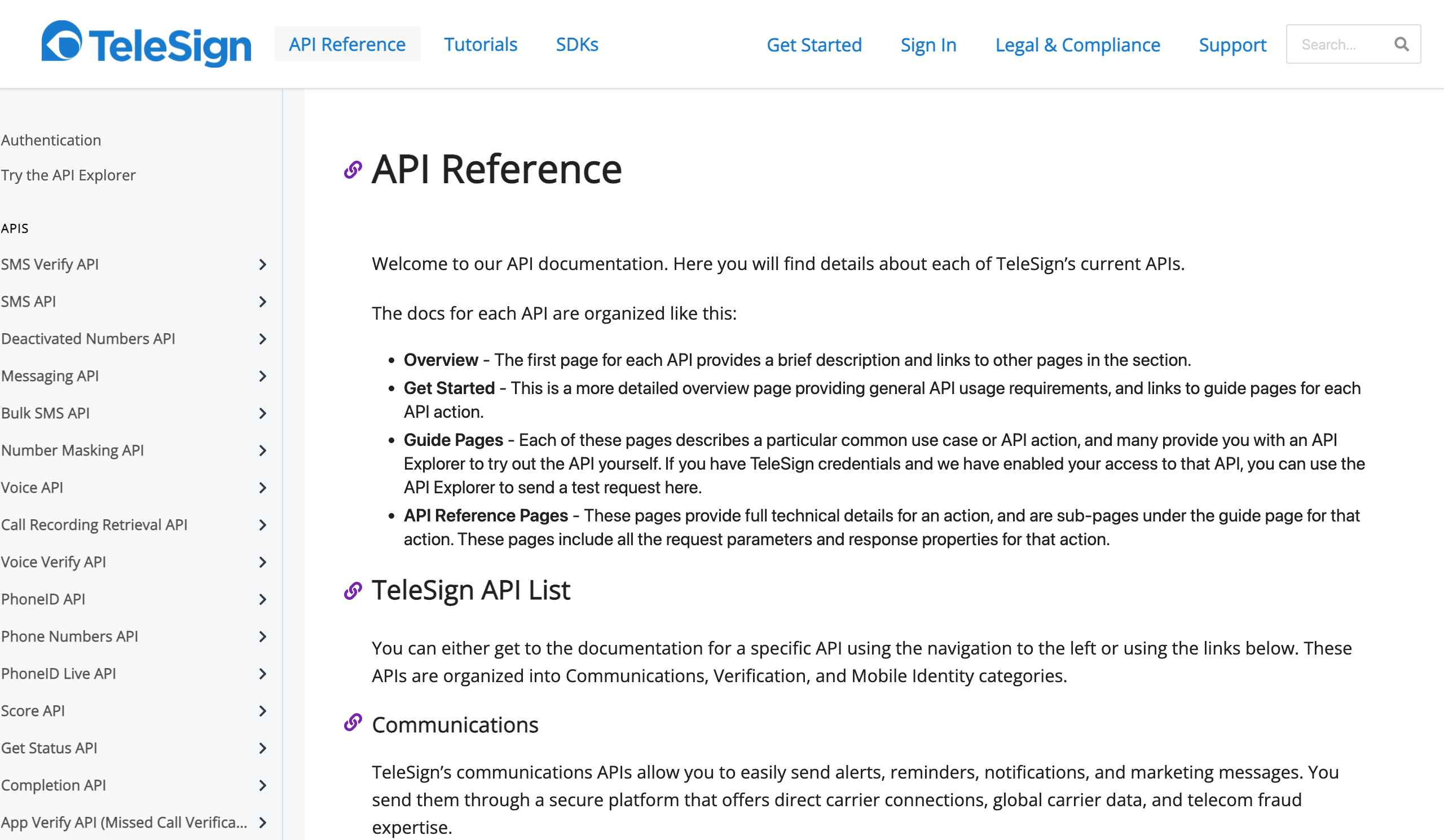Select Completion API sidebar item
Viewport: 1444px width, 840px height.
pyautogui.click(x=53, y=786)
